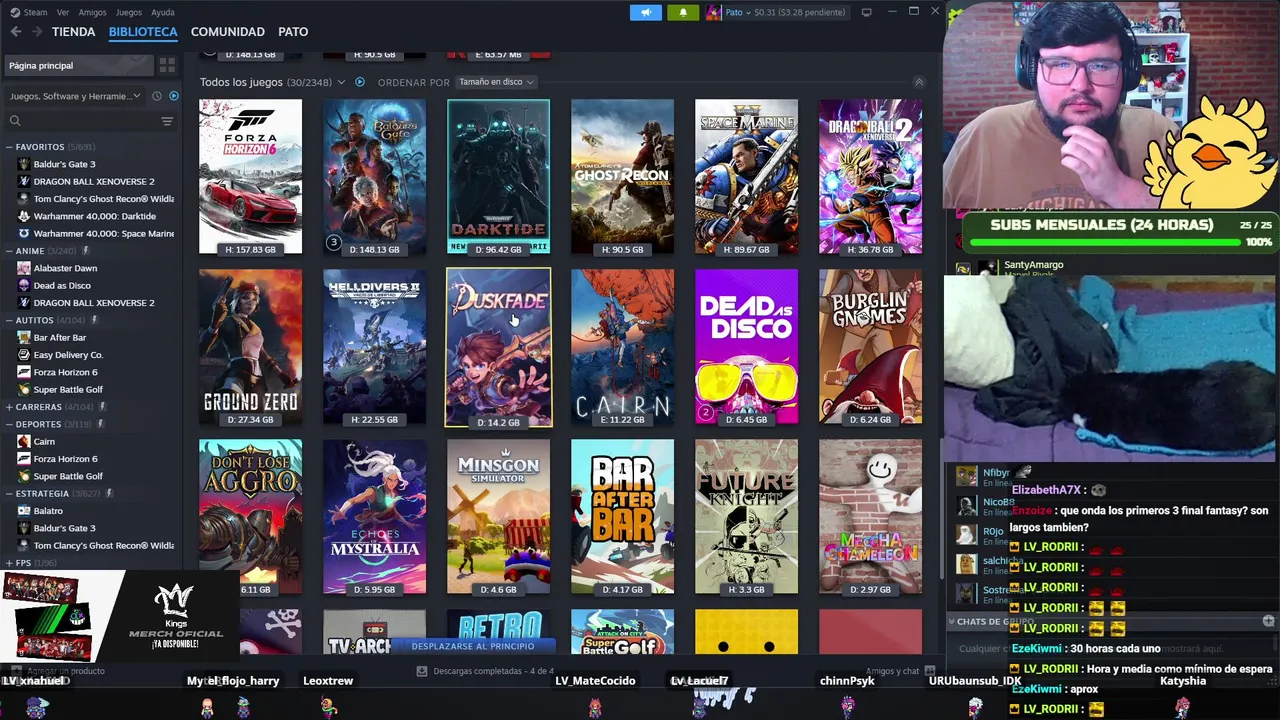This screenshot has width=1280, height=720.
Task: Open the Pato account wallet button
Action: tap(776, 12)
